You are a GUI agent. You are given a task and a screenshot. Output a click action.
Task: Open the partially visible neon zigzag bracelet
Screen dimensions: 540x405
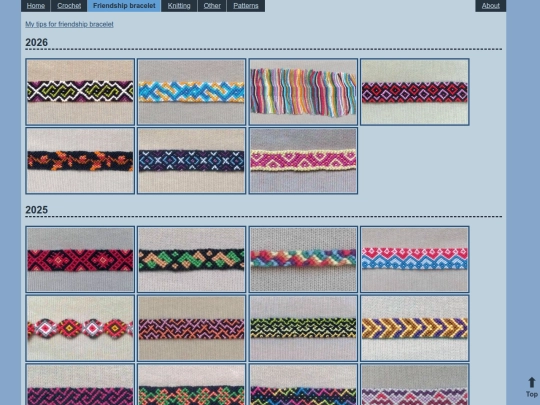[303, 385]
